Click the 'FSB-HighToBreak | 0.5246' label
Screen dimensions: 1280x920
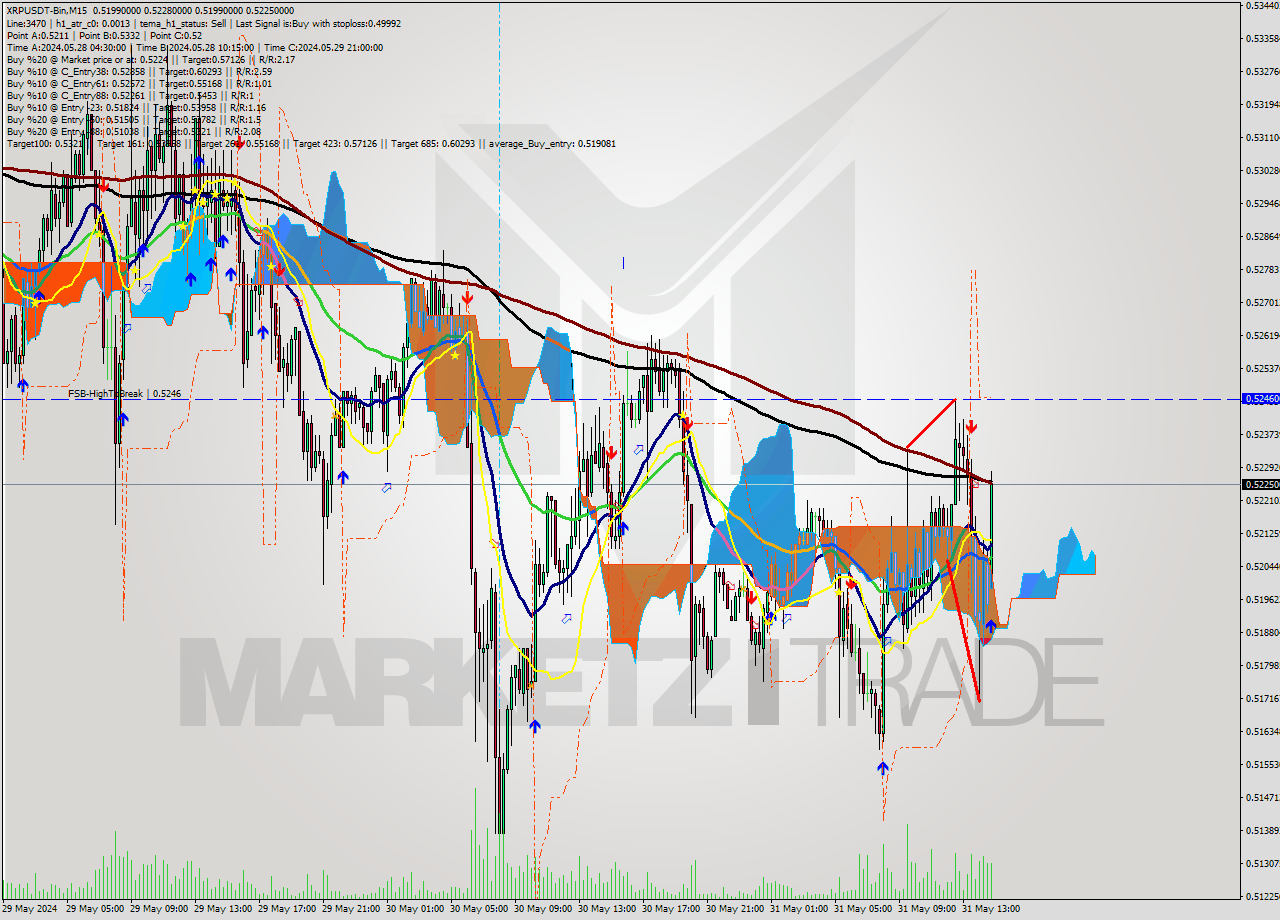click(124, 394)
